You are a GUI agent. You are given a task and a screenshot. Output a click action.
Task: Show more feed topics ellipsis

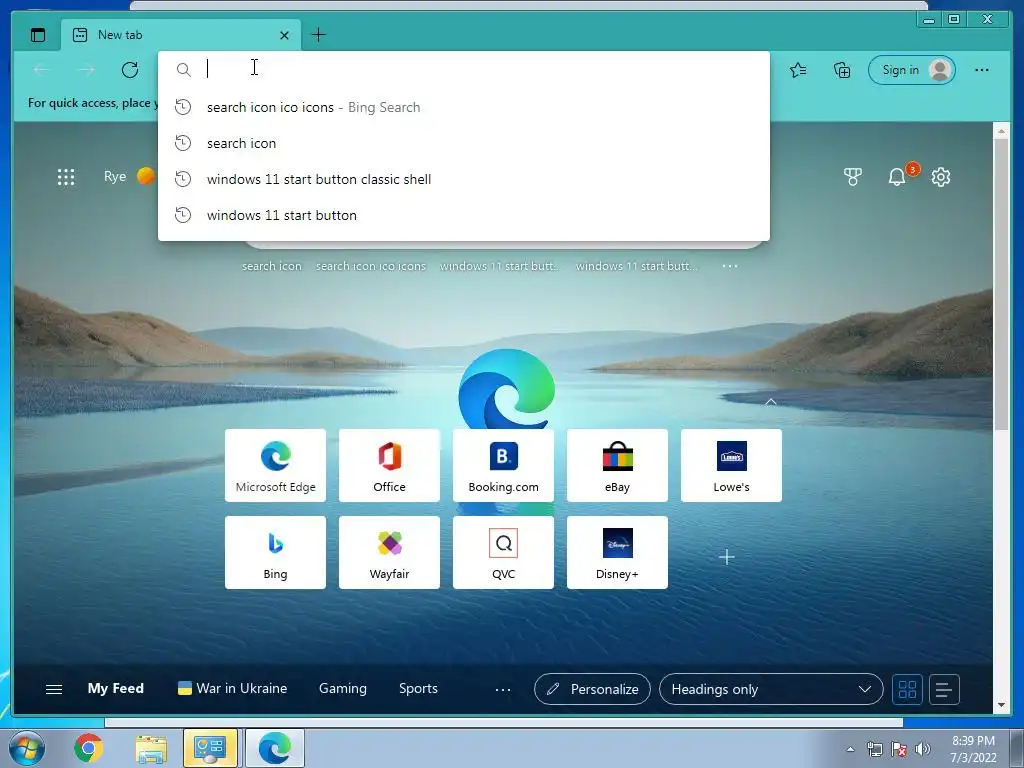[x=503, y=689]
